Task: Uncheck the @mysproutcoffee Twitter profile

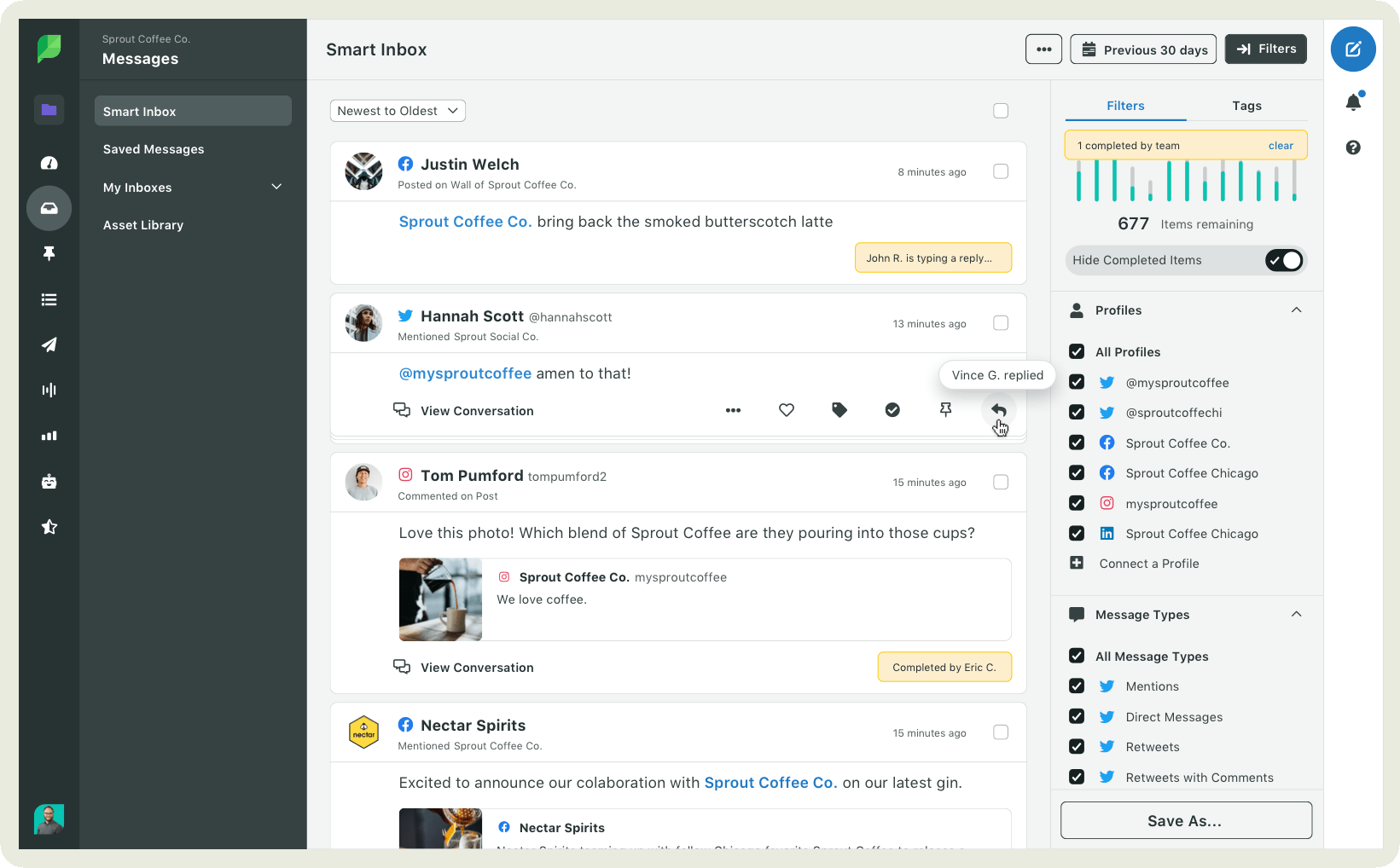Action: (x=1077, y=383)
